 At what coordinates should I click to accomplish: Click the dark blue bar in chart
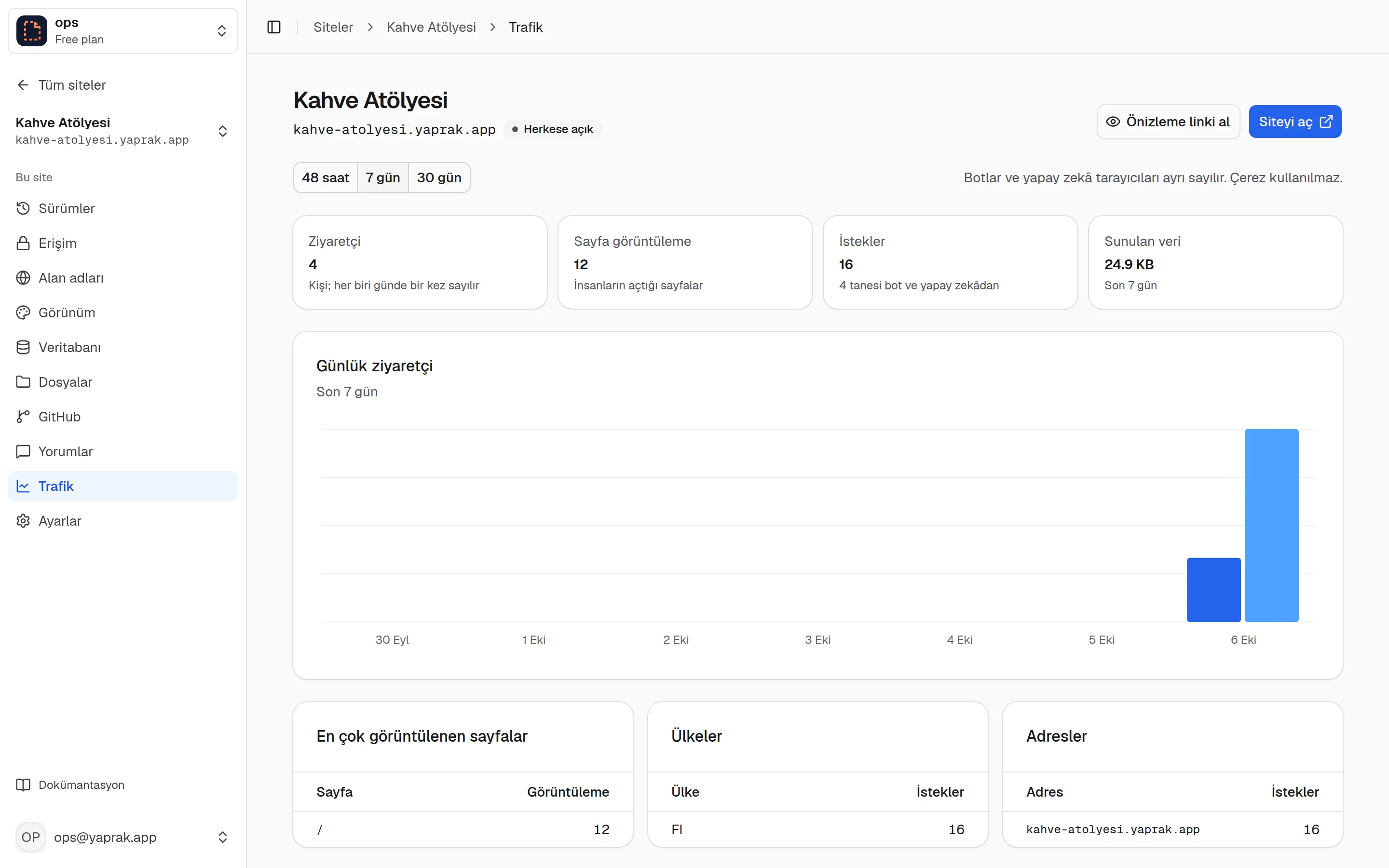tap(1213, 590)
